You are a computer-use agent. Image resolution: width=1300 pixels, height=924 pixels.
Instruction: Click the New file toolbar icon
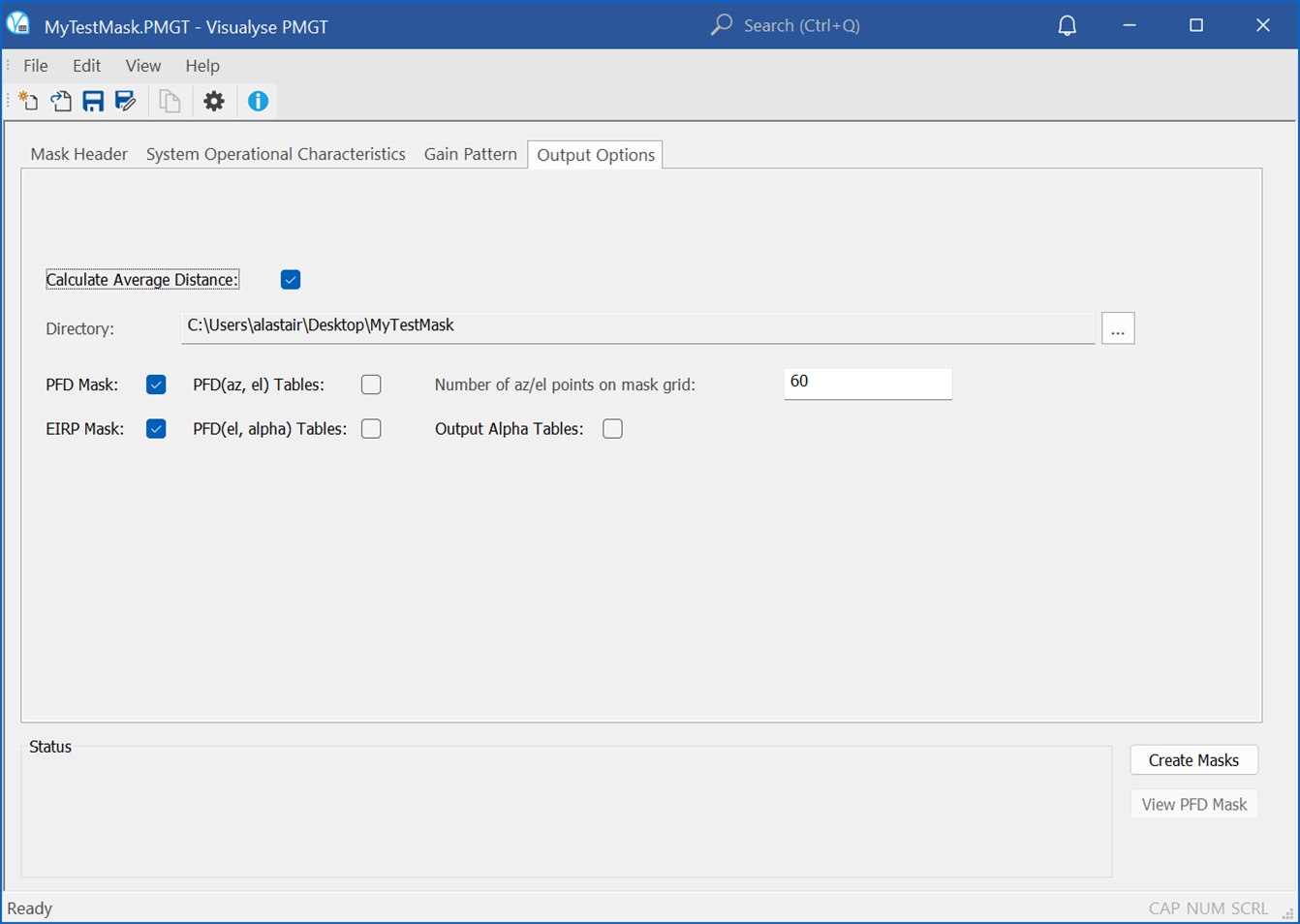28,101
